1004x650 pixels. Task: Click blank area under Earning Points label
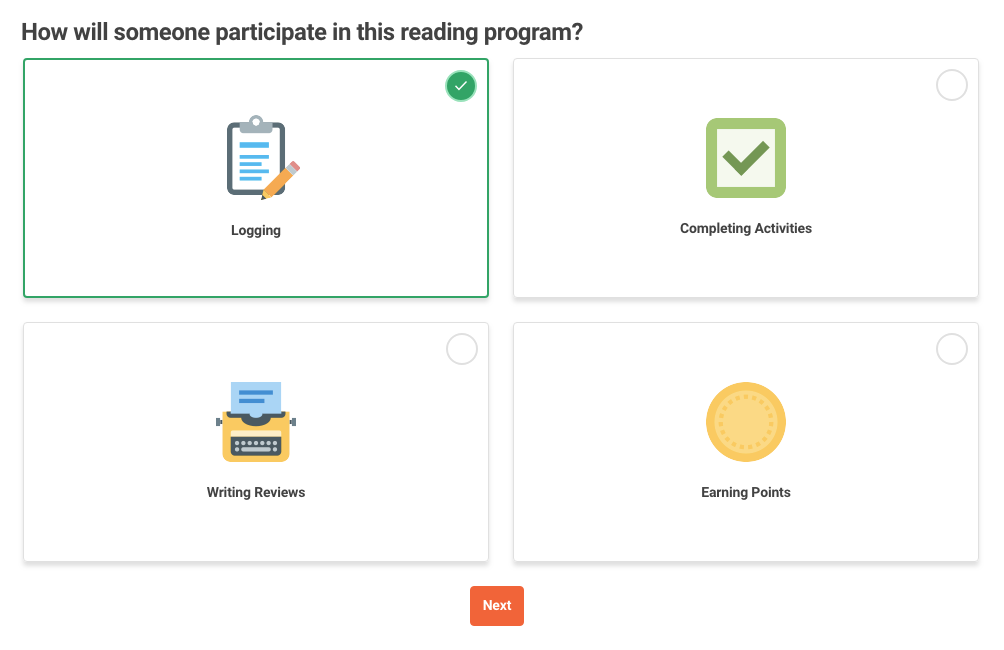(745, 532)
